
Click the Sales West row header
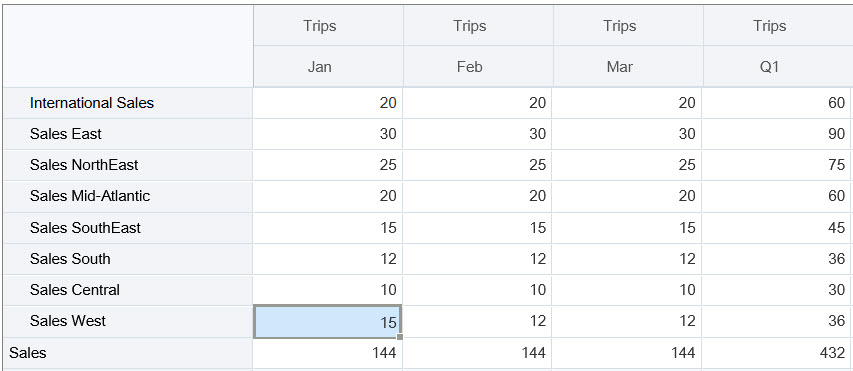click(x=128, y=321)
